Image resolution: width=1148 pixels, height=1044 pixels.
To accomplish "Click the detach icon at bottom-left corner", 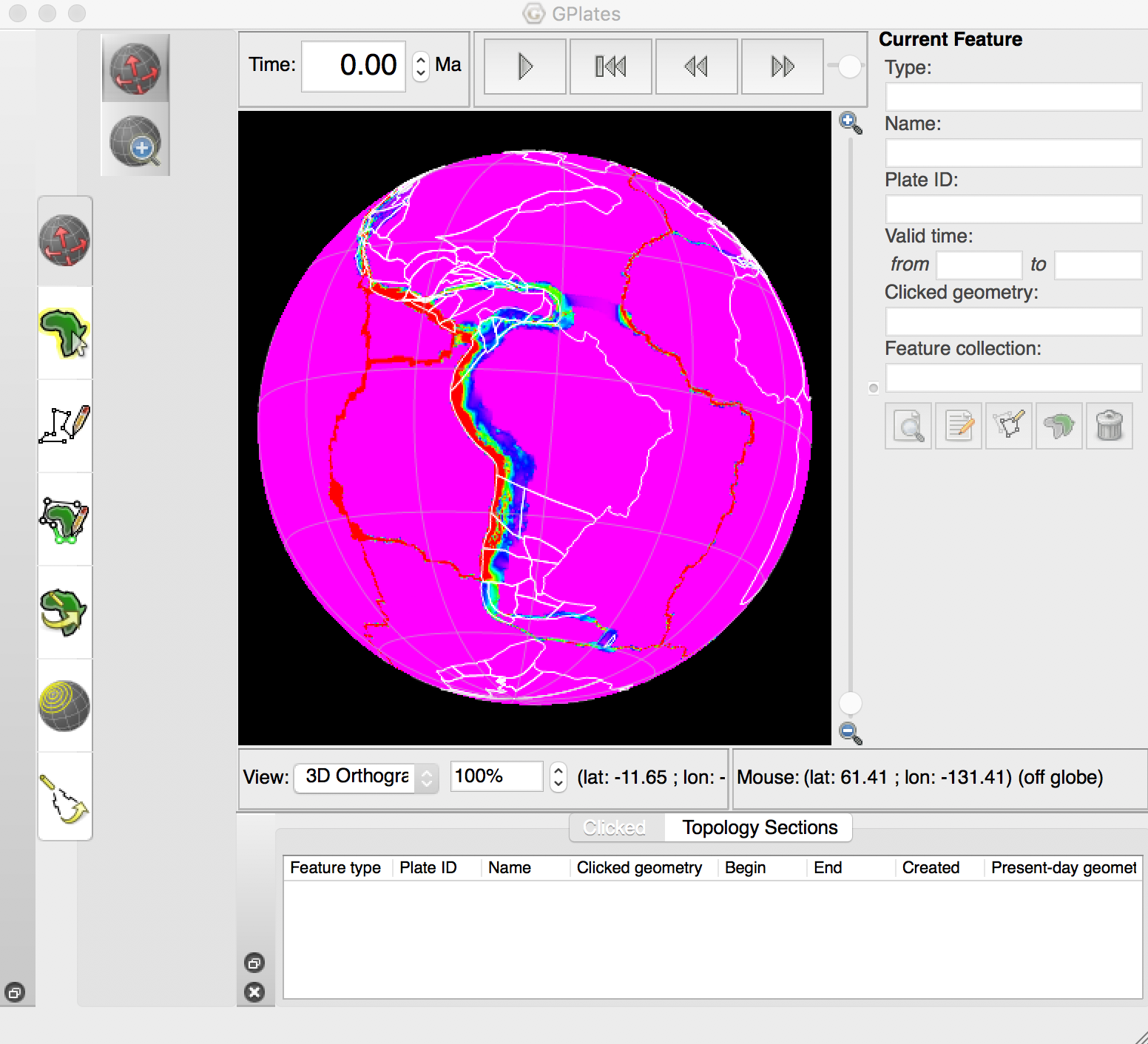I will [15, 992].
